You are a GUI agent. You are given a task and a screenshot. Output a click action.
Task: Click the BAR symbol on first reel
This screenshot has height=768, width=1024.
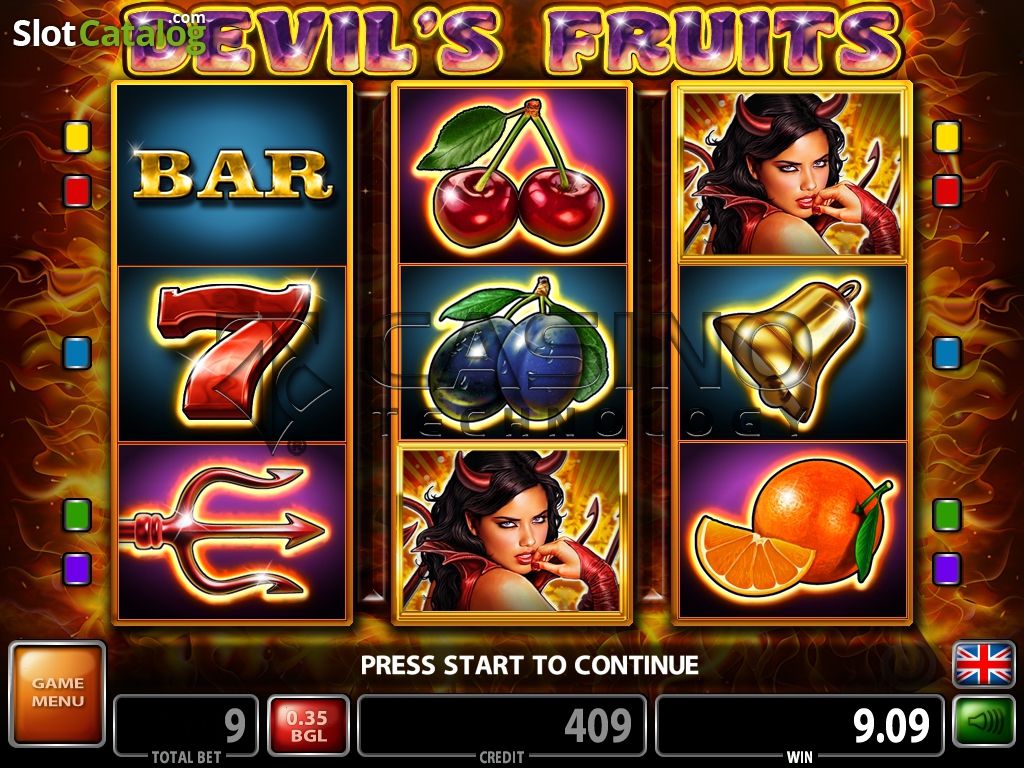pos(232,174)
